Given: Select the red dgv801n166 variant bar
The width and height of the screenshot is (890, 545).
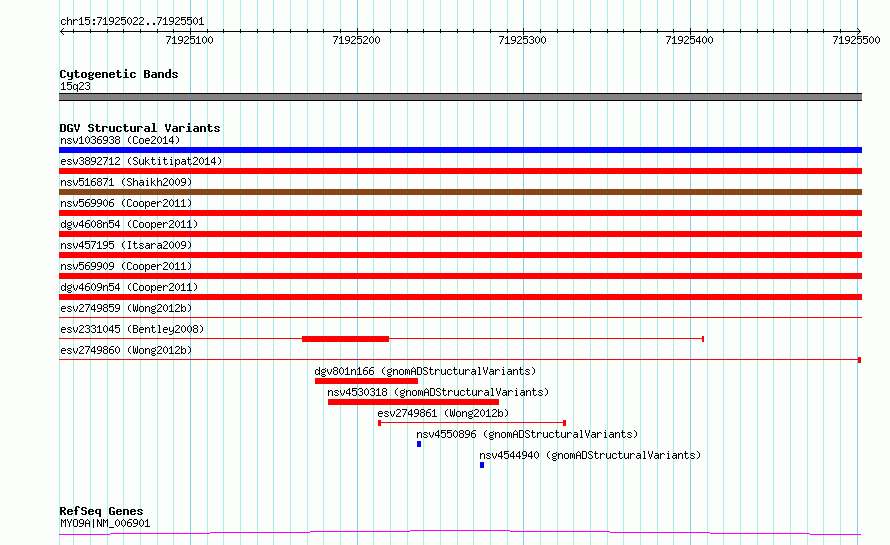Looking at the screenshot, I should point(366,381).
